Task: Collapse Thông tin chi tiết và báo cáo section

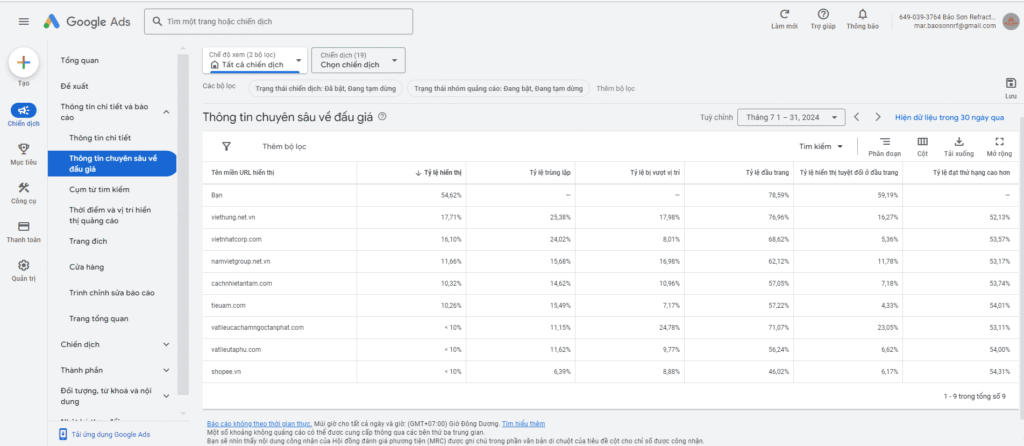Action: 166,112
